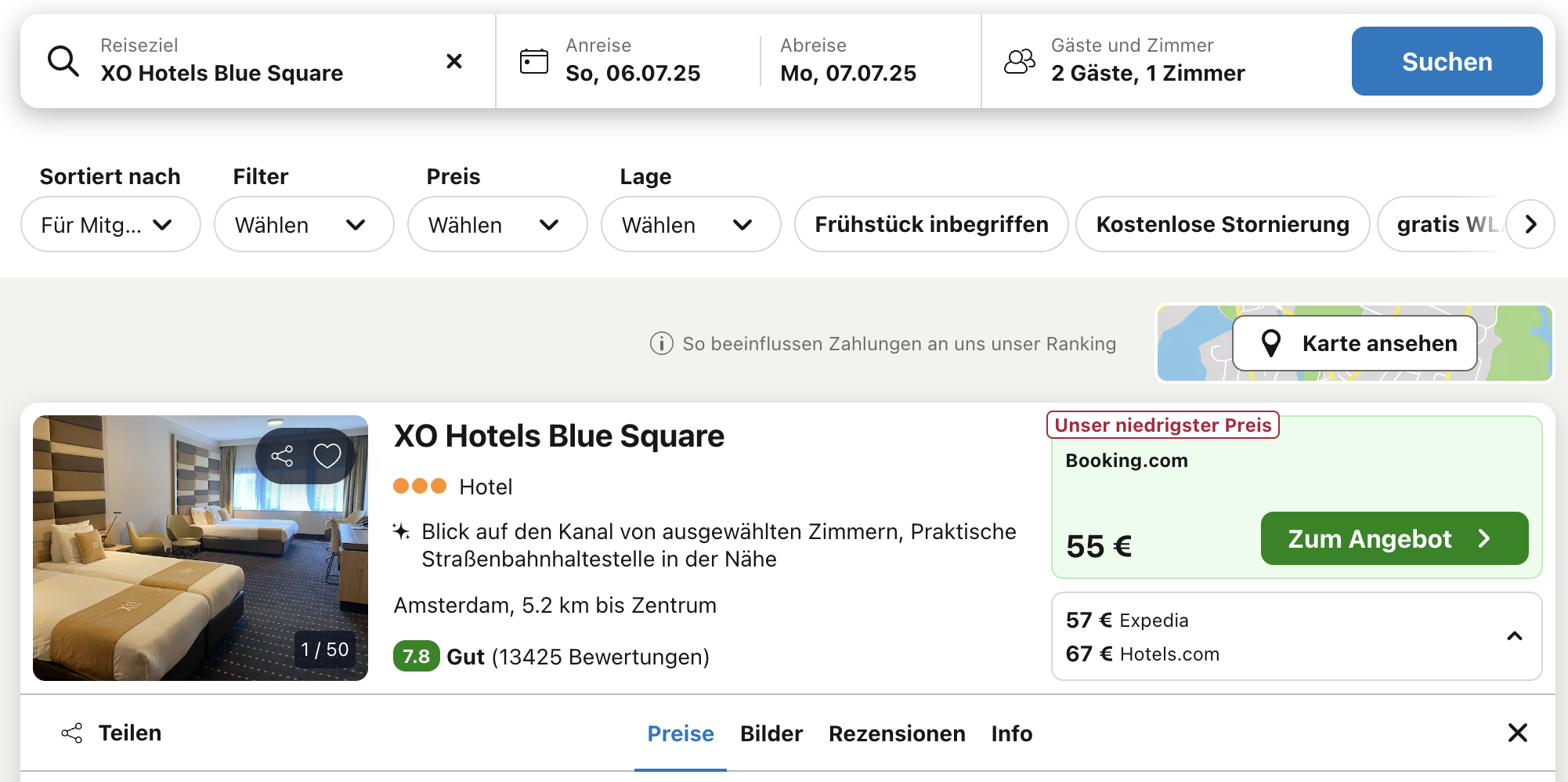Click ranking info icon
The image size is (1568, 782).
(x=662, y=343)
